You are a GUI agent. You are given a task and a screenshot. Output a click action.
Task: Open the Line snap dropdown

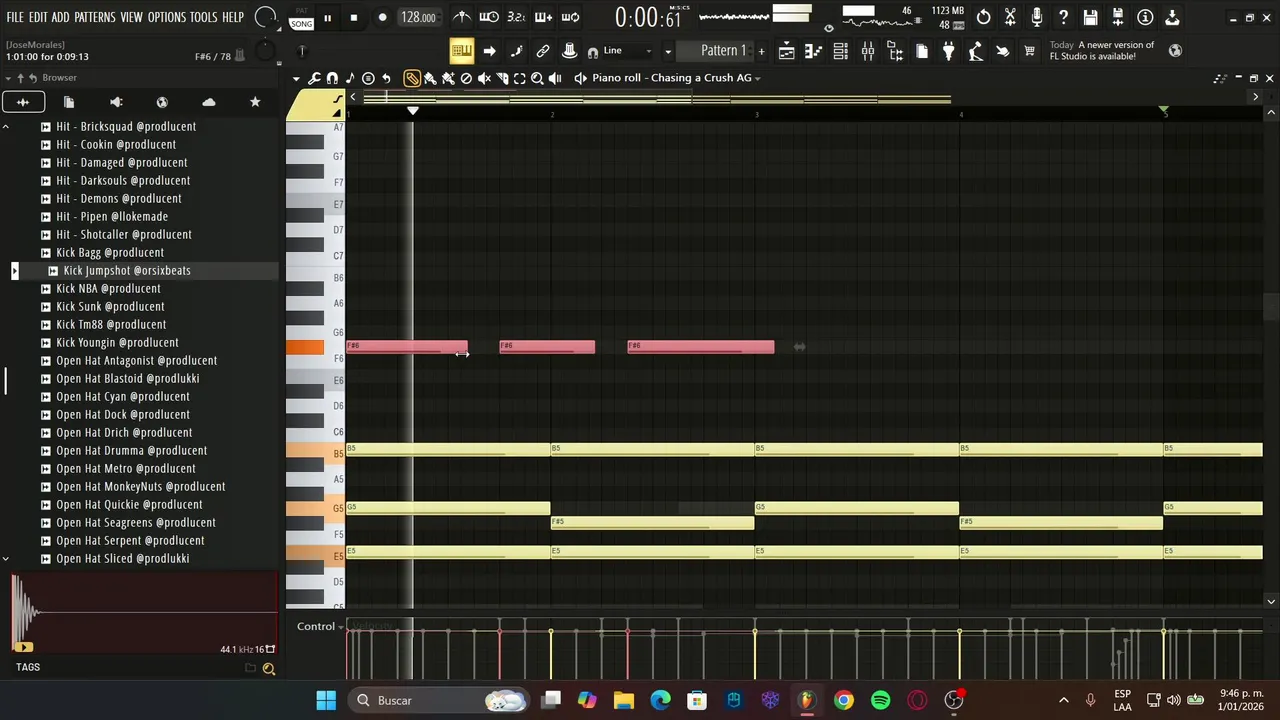[x=626, y=51]
